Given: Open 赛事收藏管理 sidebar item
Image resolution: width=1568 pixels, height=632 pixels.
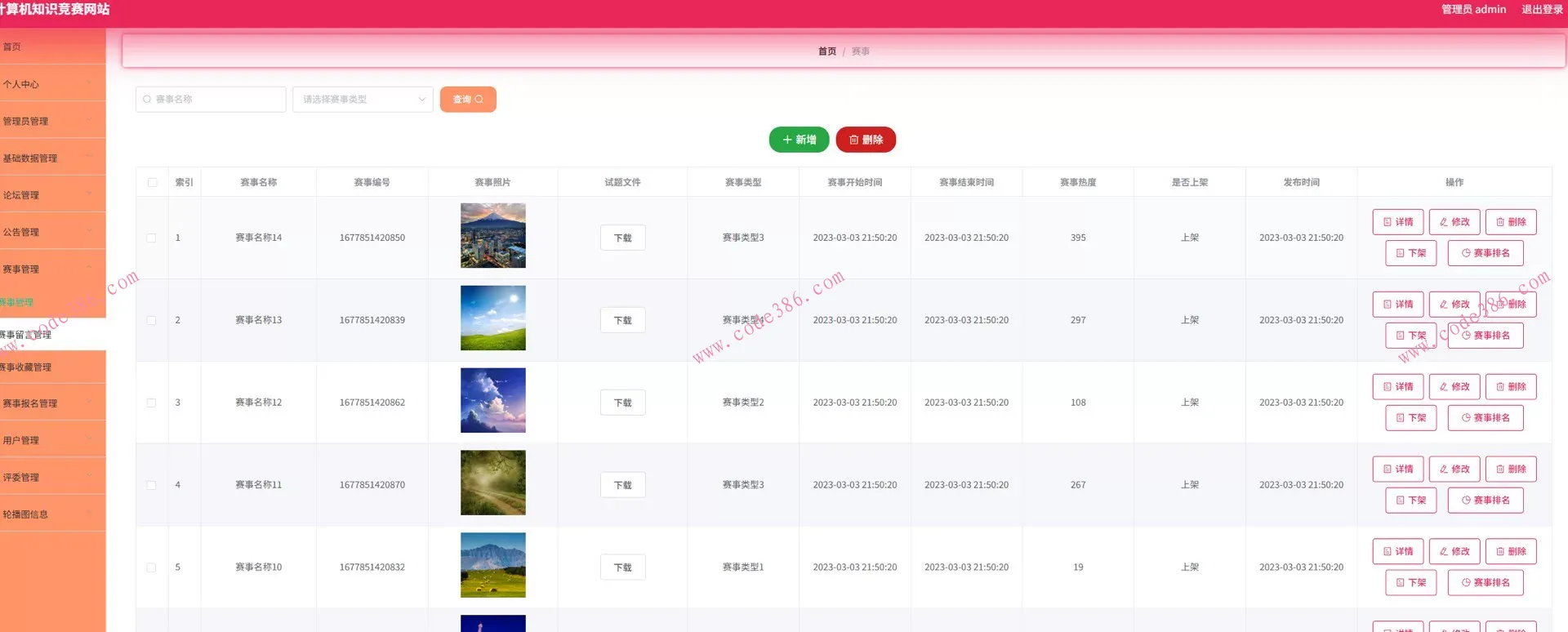Looking at the screenshot, I should pyautogui.click(x=52, y=367).
